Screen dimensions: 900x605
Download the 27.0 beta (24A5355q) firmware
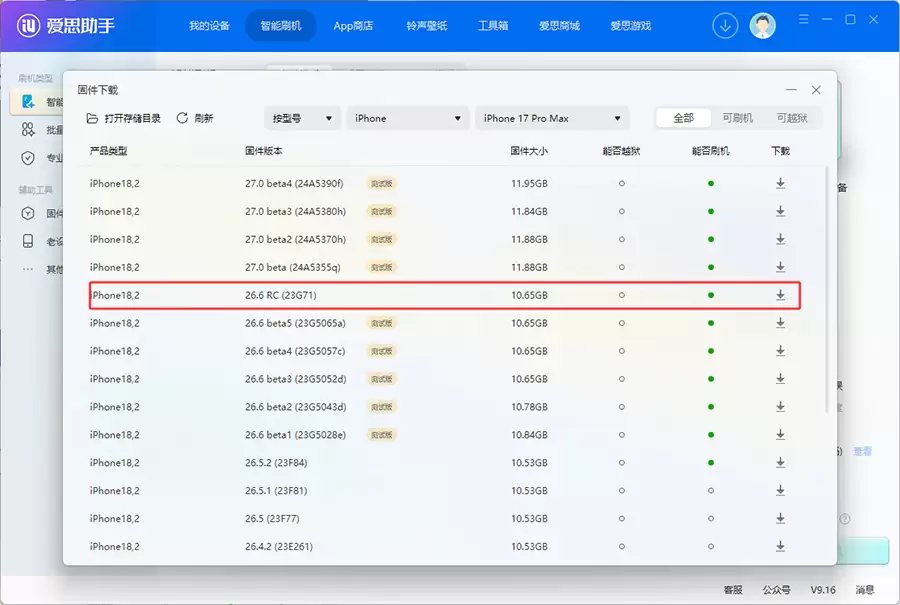(x=780, y=267)
